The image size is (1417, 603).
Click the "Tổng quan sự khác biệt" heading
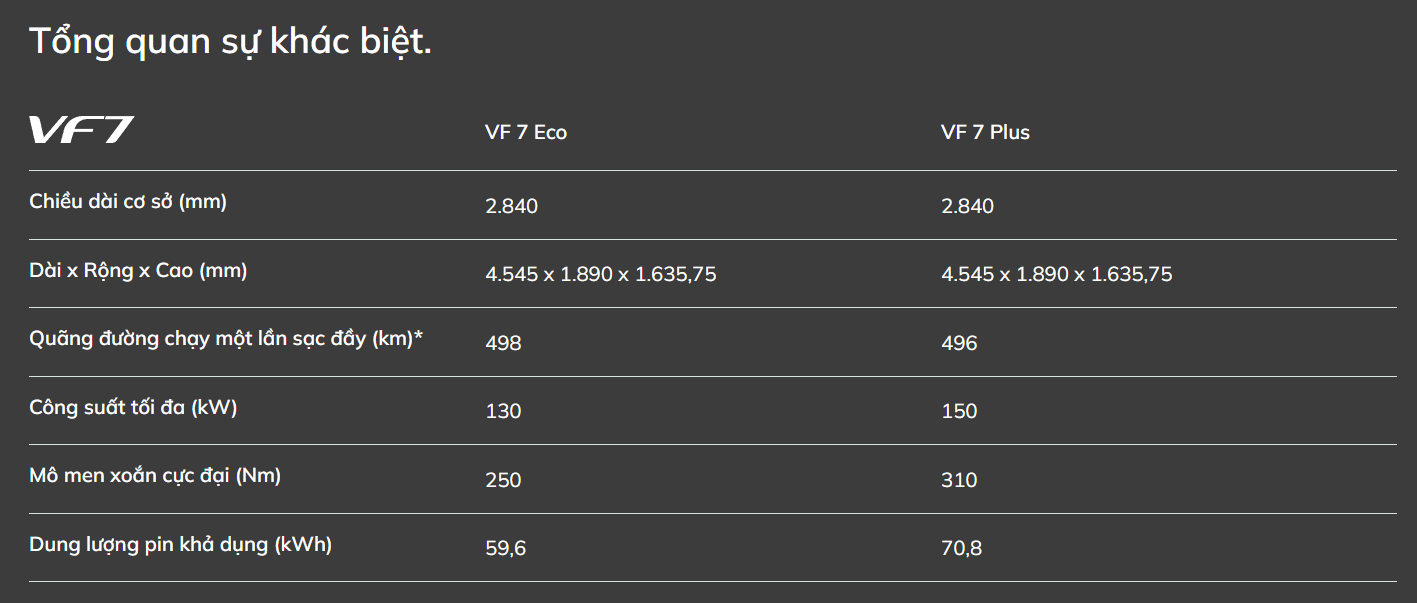click(230, 42)
